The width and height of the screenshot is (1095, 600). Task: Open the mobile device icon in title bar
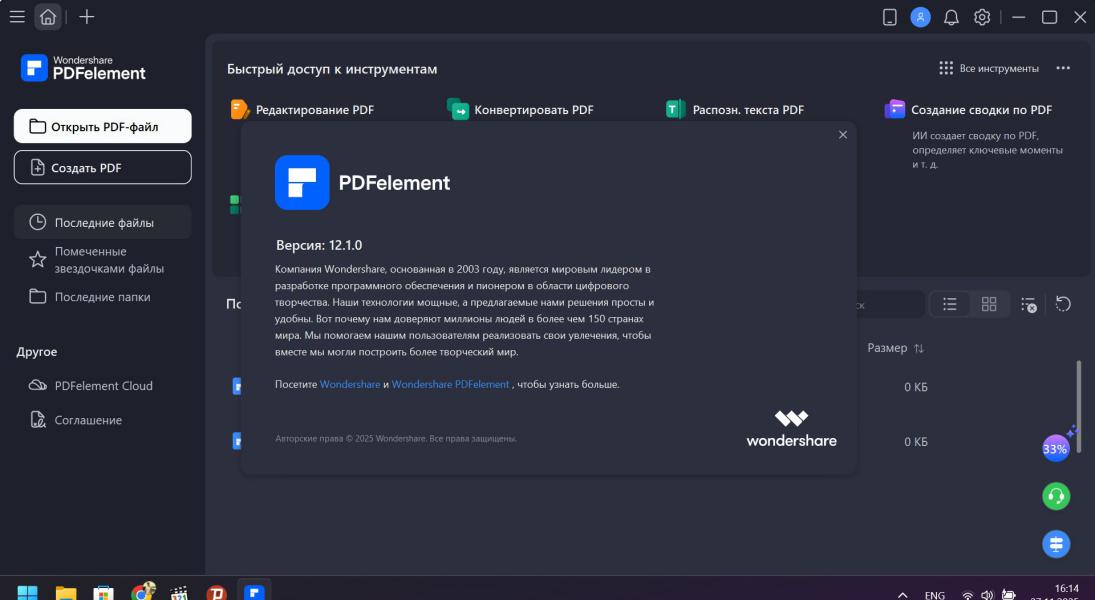[x=889, y=17]
